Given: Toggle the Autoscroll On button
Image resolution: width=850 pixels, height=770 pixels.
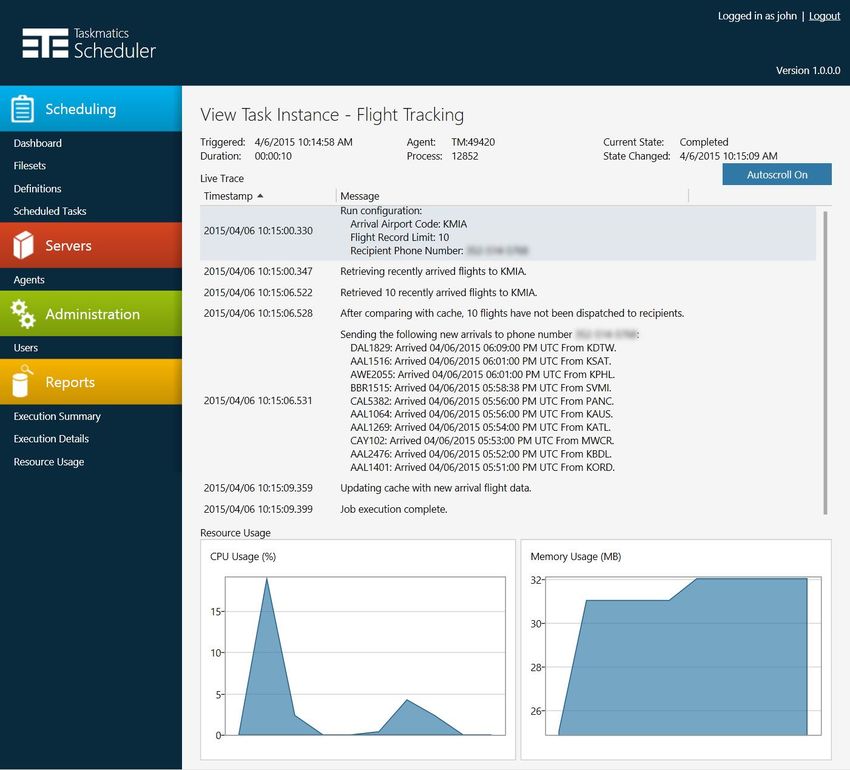Looking at the screenshot, I should [x=777, y=175].
